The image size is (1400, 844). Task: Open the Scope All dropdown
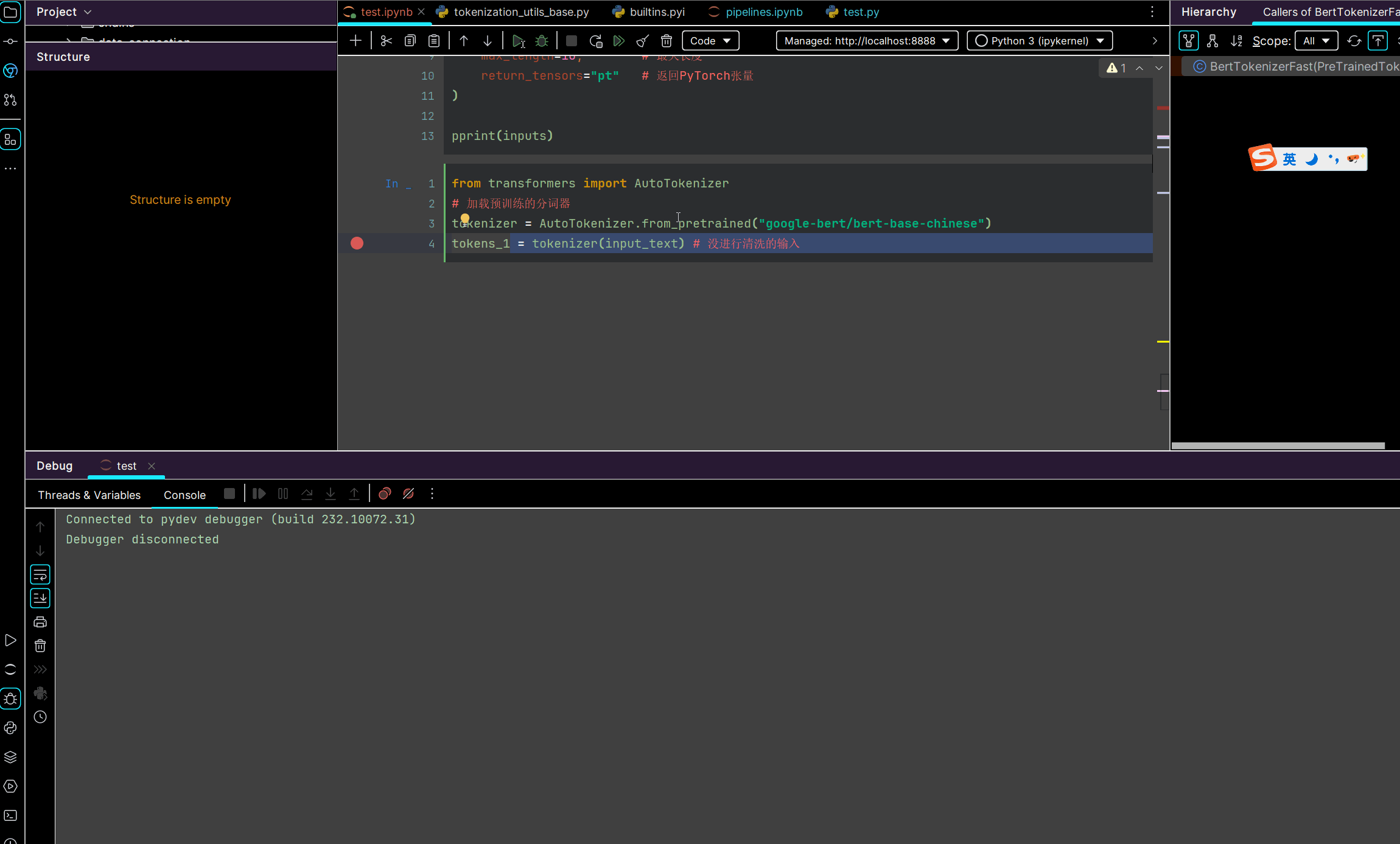point(1315,41)
